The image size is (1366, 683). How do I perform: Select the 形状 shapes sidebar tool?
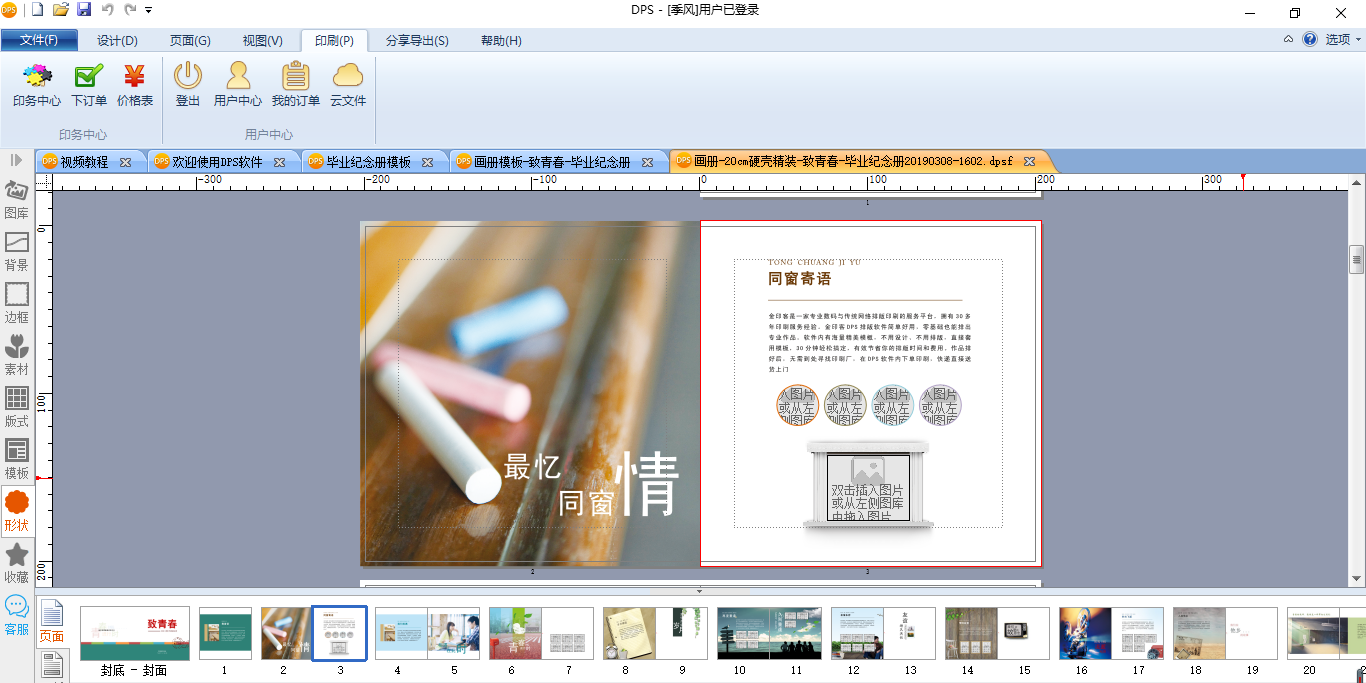coord(17,512)
